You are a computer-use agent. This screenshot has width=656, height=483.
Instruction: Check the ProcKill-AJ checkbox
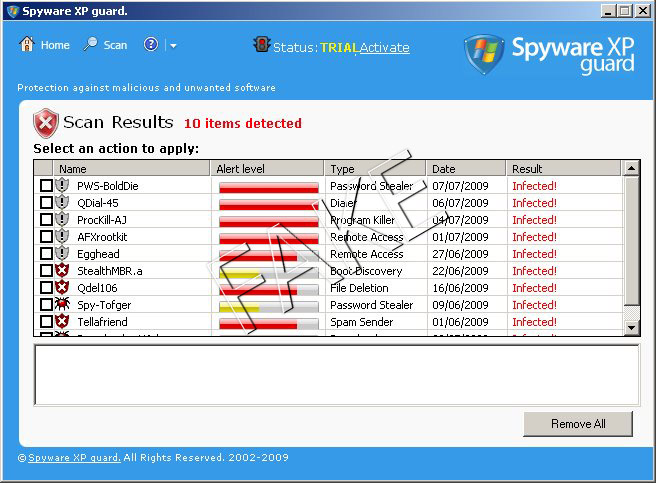point(46,220)
